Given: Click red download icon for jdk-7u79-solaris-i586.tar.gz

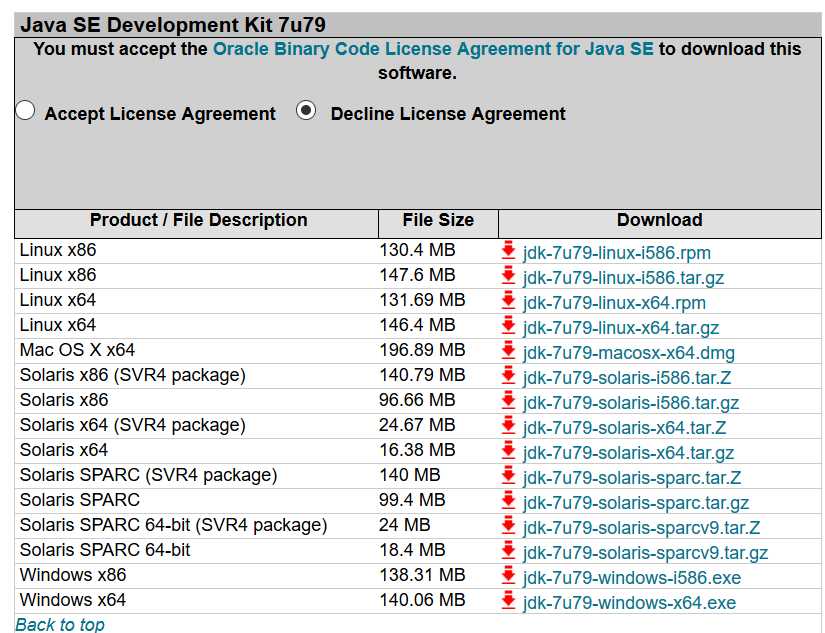Looking at the screenshot, I should [x=508, y=400].
